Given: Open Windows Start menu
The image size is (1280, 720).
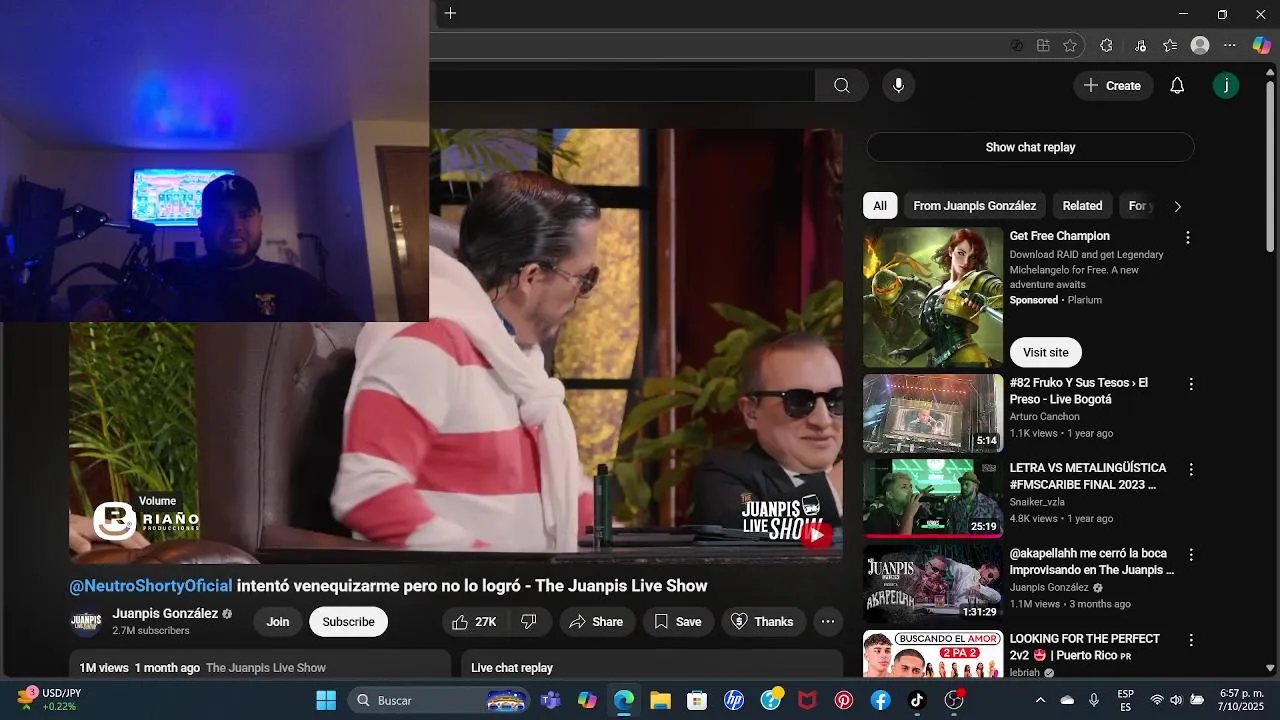Looking at the screenshot, I should [326, 700].
